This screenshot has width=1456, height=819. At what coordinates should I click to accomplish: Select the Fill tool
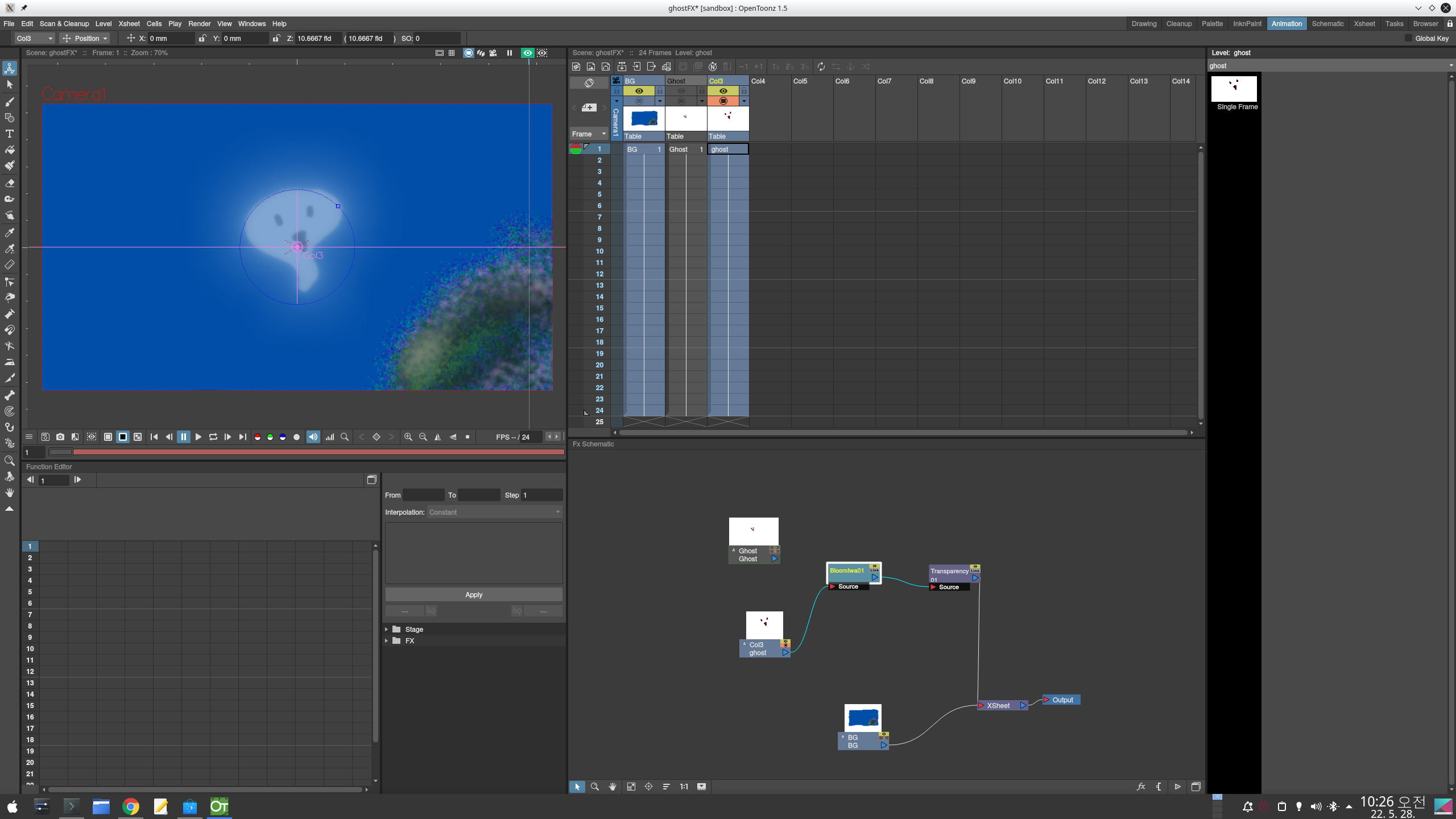10,150
